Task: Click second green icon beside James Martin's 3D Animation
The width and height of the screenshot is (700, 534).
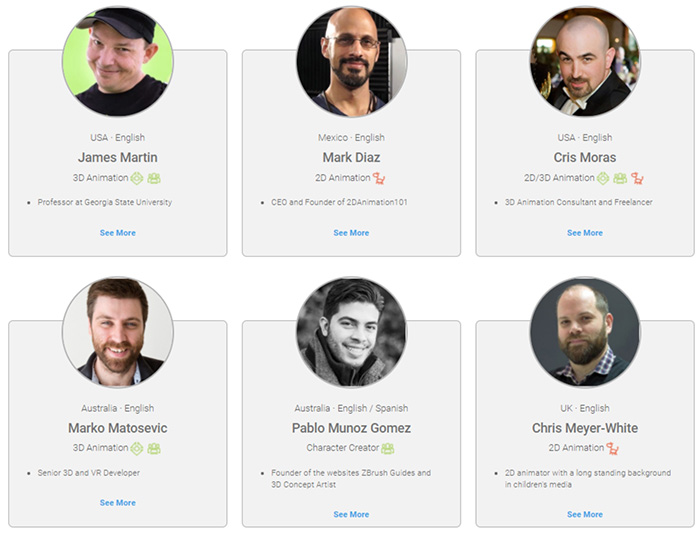Action: pyautogui.click(x=154, y=178)
